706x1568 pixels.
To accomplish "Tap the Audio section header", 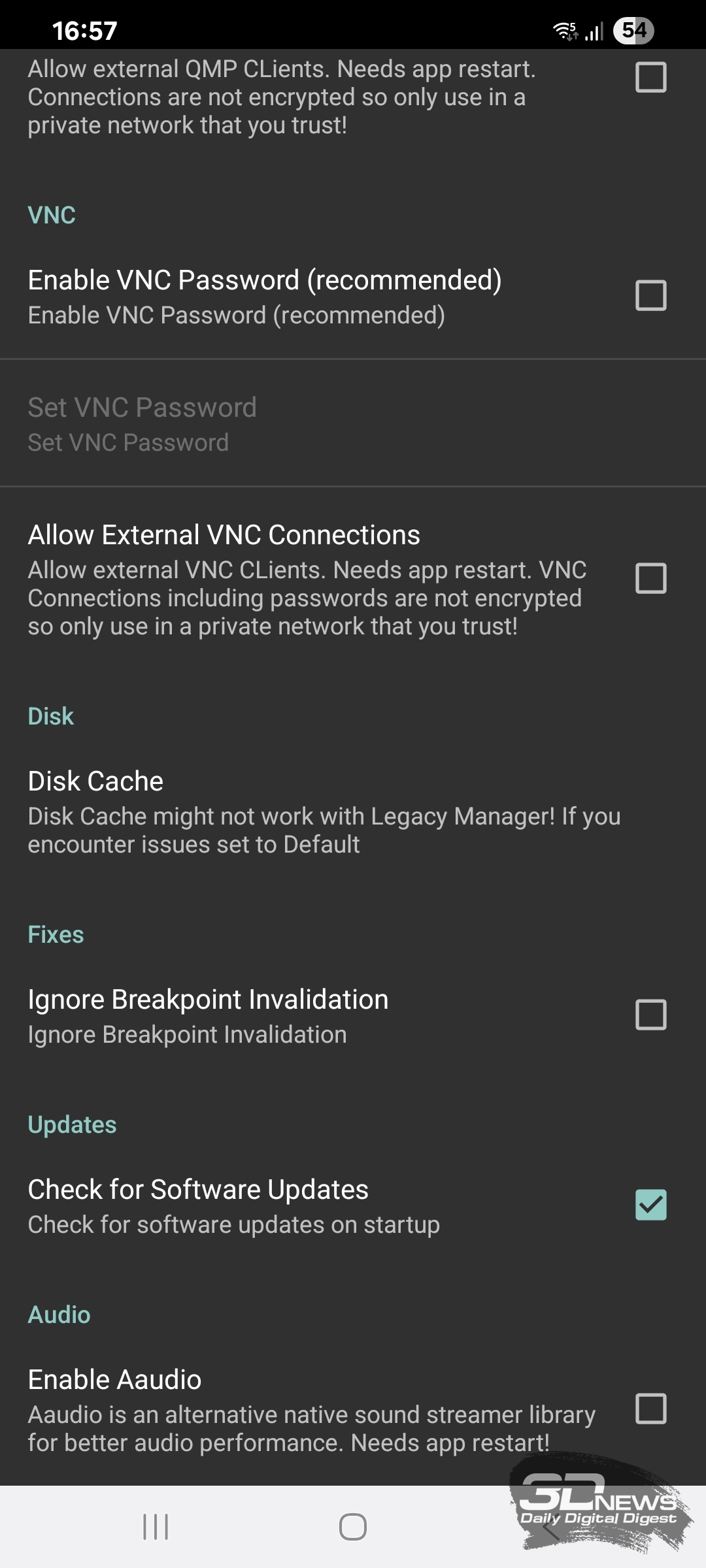I will pyautogui.click(x=59, y=1315).
